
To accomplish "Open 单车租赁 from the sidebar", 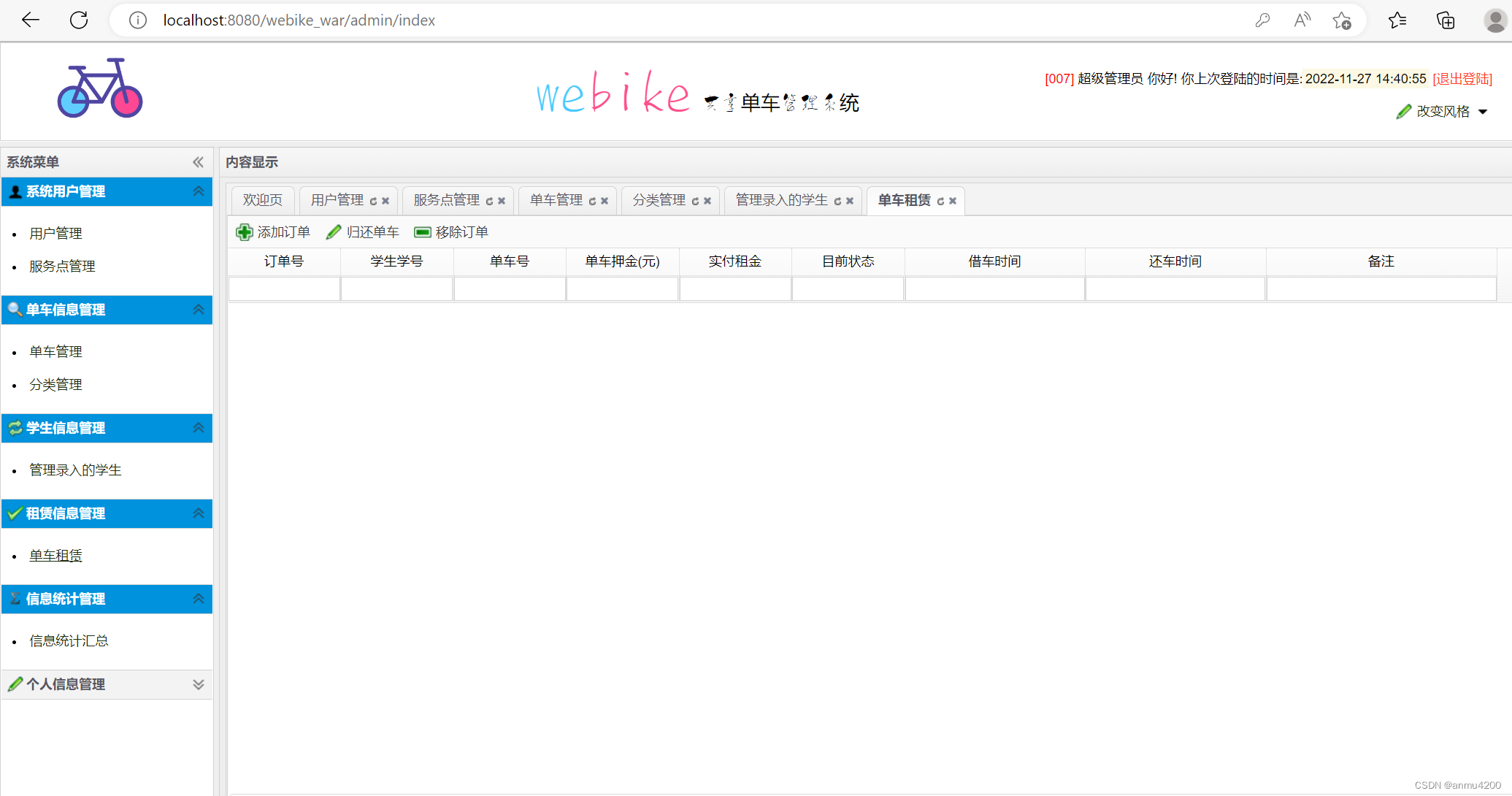I will [55, 555].
